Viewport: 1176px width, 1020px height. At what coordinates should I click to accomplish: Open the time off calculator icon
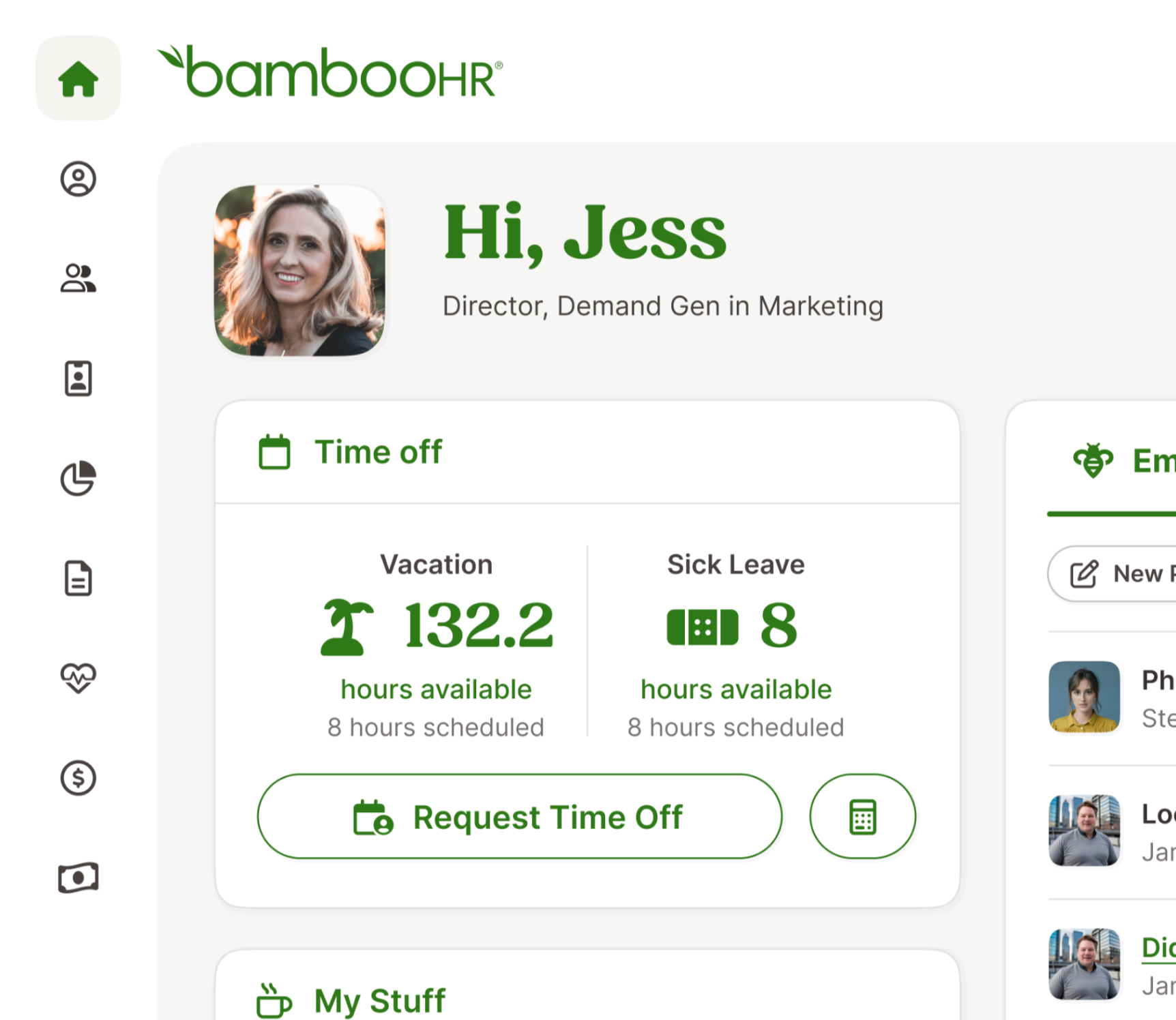click(862, 817)
